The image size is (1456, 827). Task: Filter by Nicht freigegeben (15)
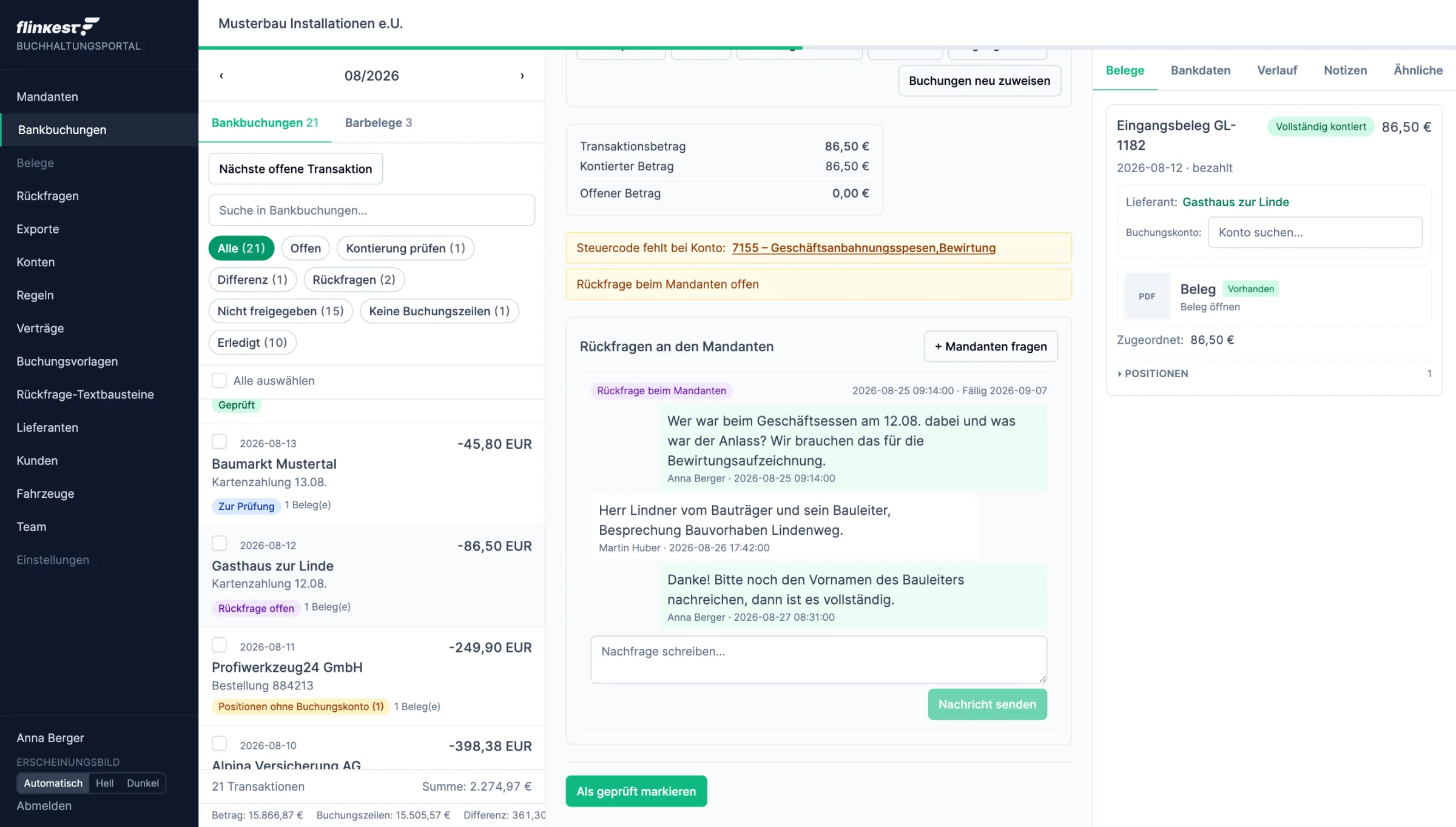[x=280, y=311]
